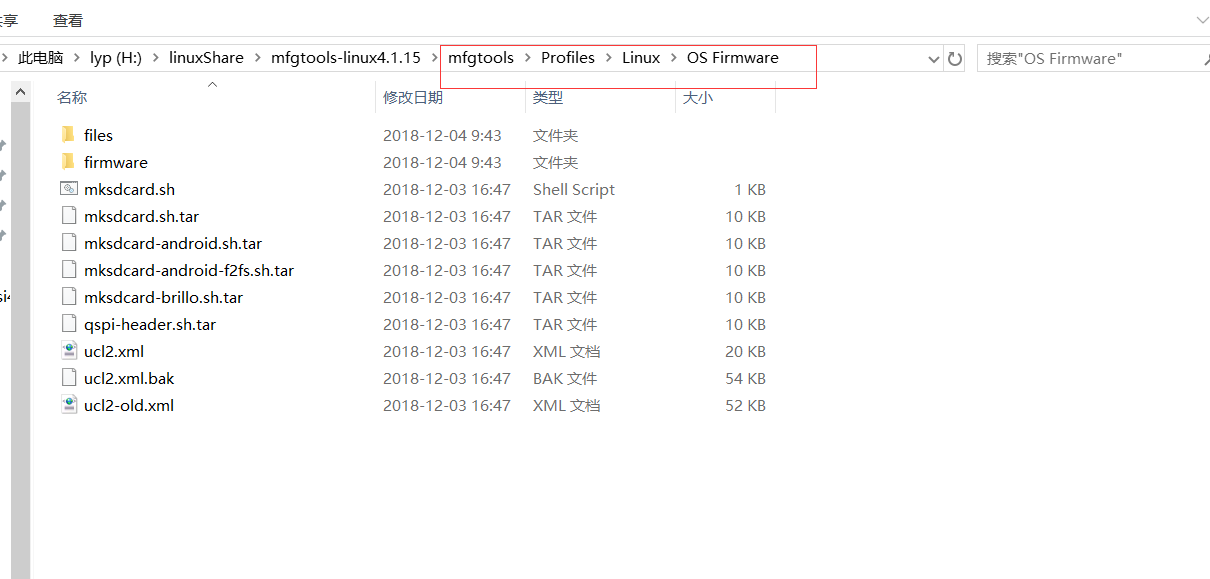Viewport: 1210px width, 579px height.
Task: Click the ucl2-old.xml file icon
Action: pyautogui.click(x=68, y=405)
